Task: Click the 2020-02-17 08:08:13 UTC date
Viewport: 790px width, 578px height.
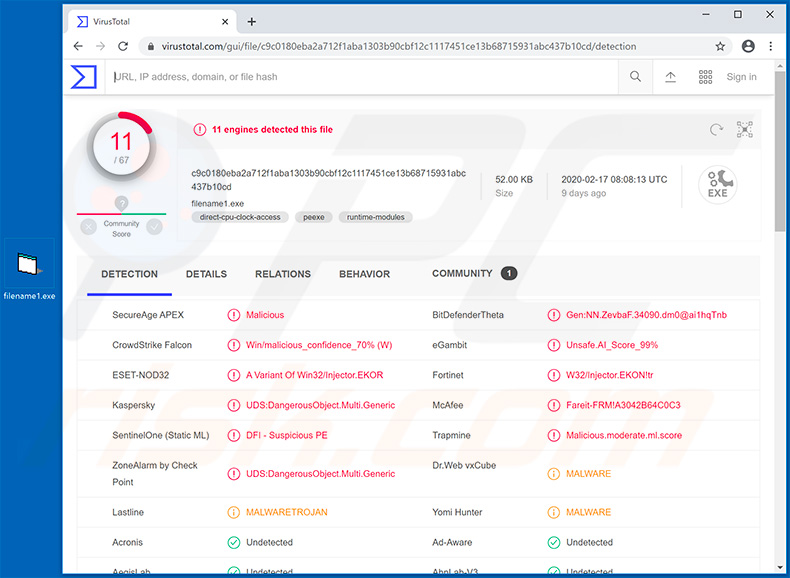Action: pyautogui.click(x=614, y=179)
